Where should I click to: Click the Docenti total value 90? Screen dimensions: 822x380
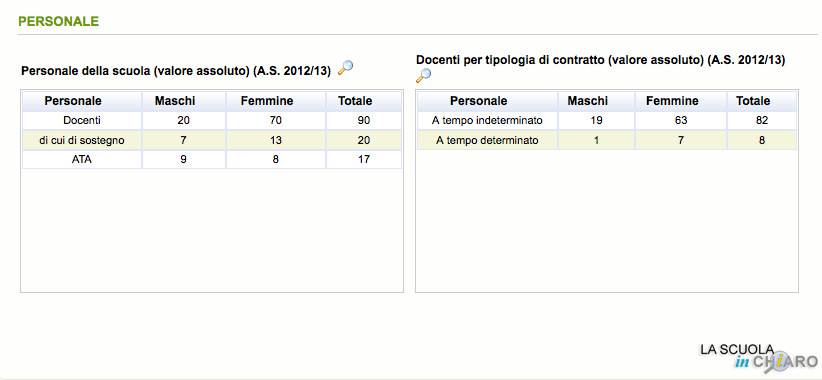364,121
